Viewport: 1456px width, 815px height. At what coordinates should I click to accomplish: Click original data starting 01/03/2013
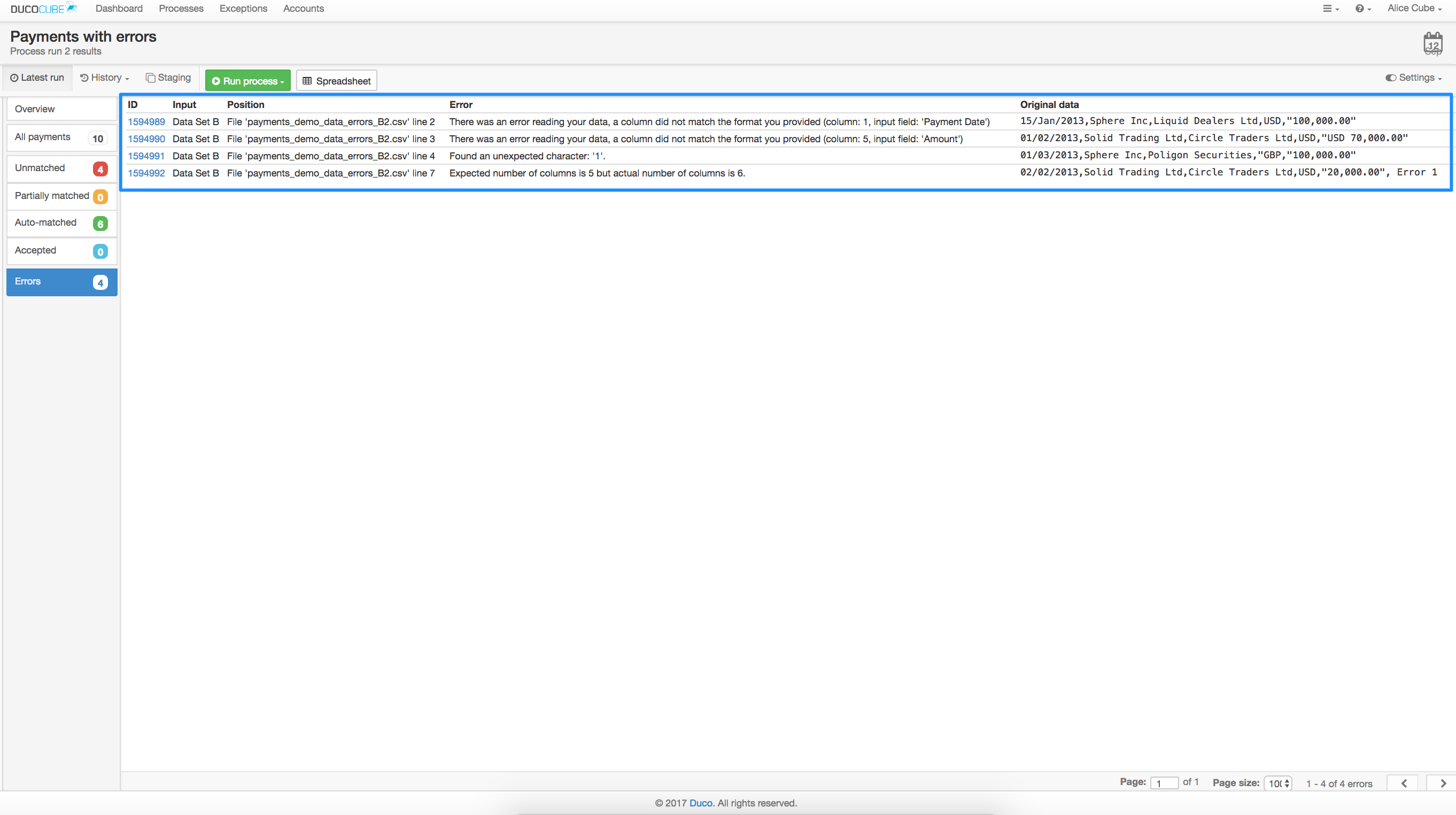[1188, 155]
